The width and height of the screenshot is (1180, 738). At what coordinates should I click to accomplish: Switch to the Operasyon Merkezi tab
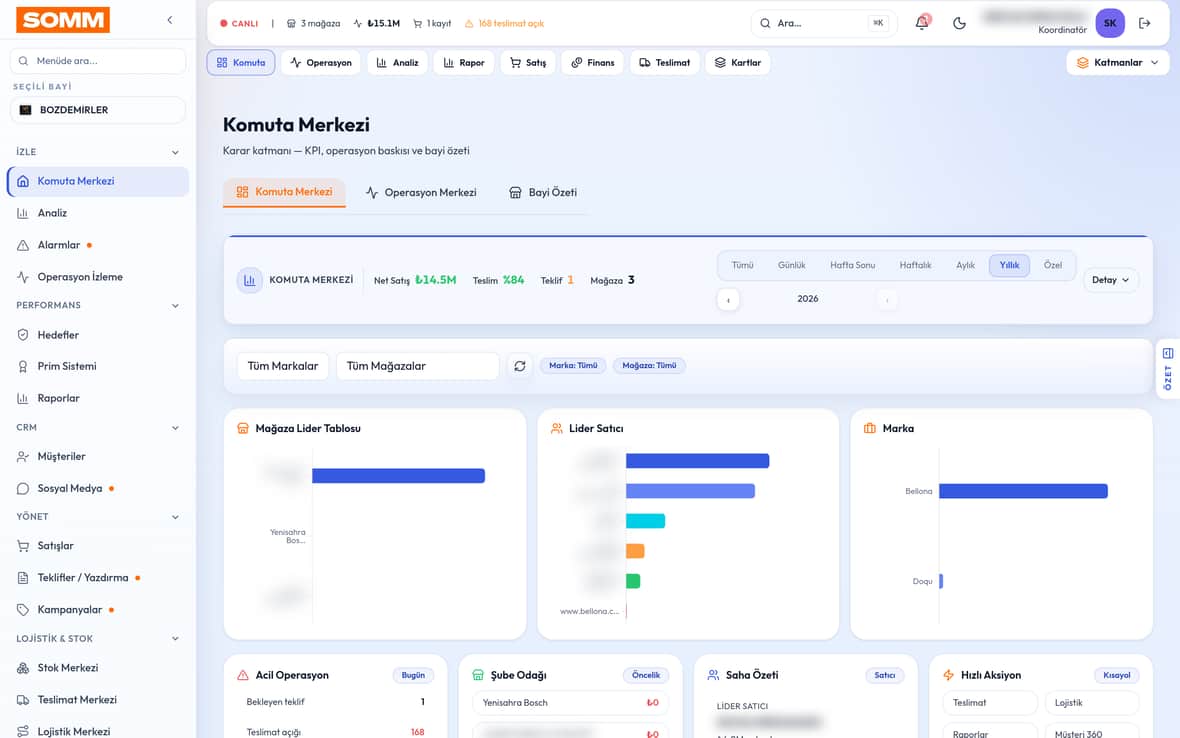(421, 193)
